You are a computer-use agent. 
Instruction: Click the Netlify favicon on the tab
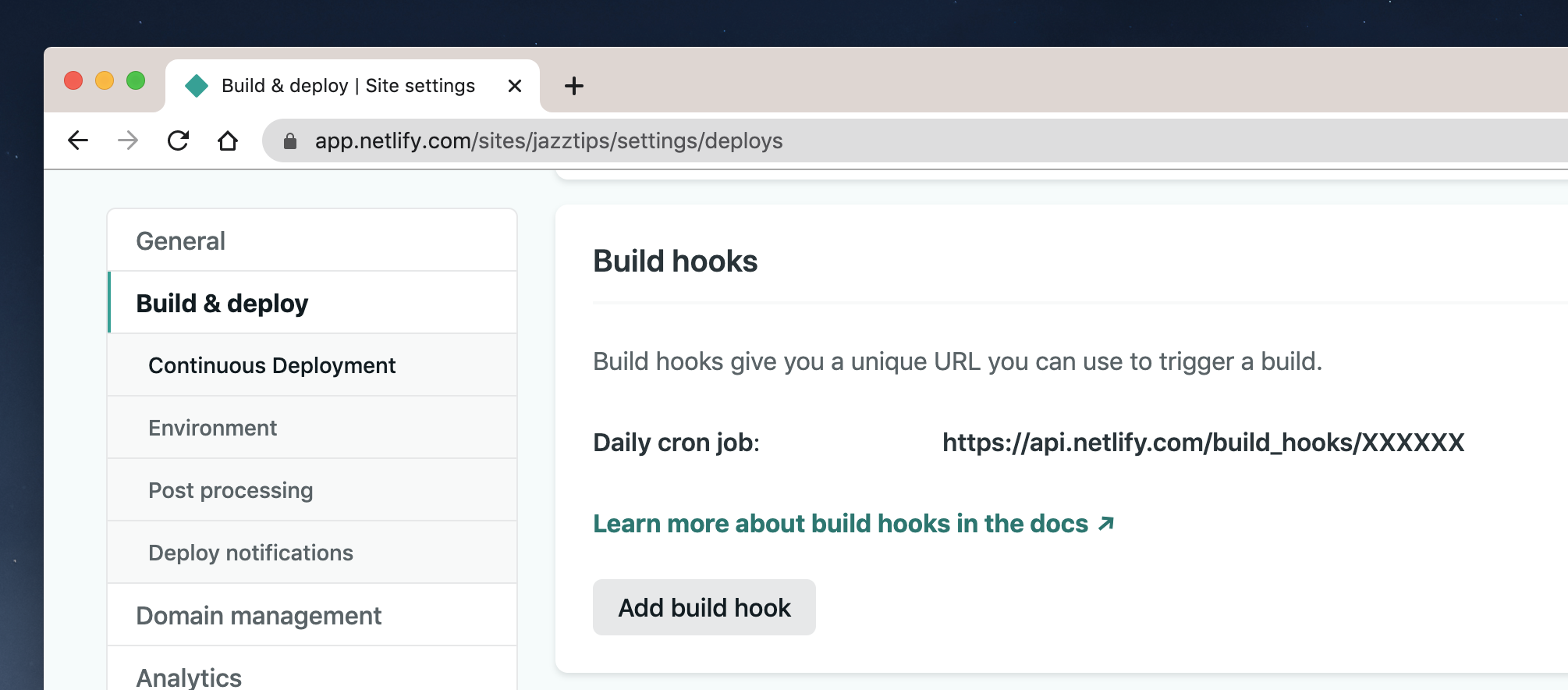(197, 86)
